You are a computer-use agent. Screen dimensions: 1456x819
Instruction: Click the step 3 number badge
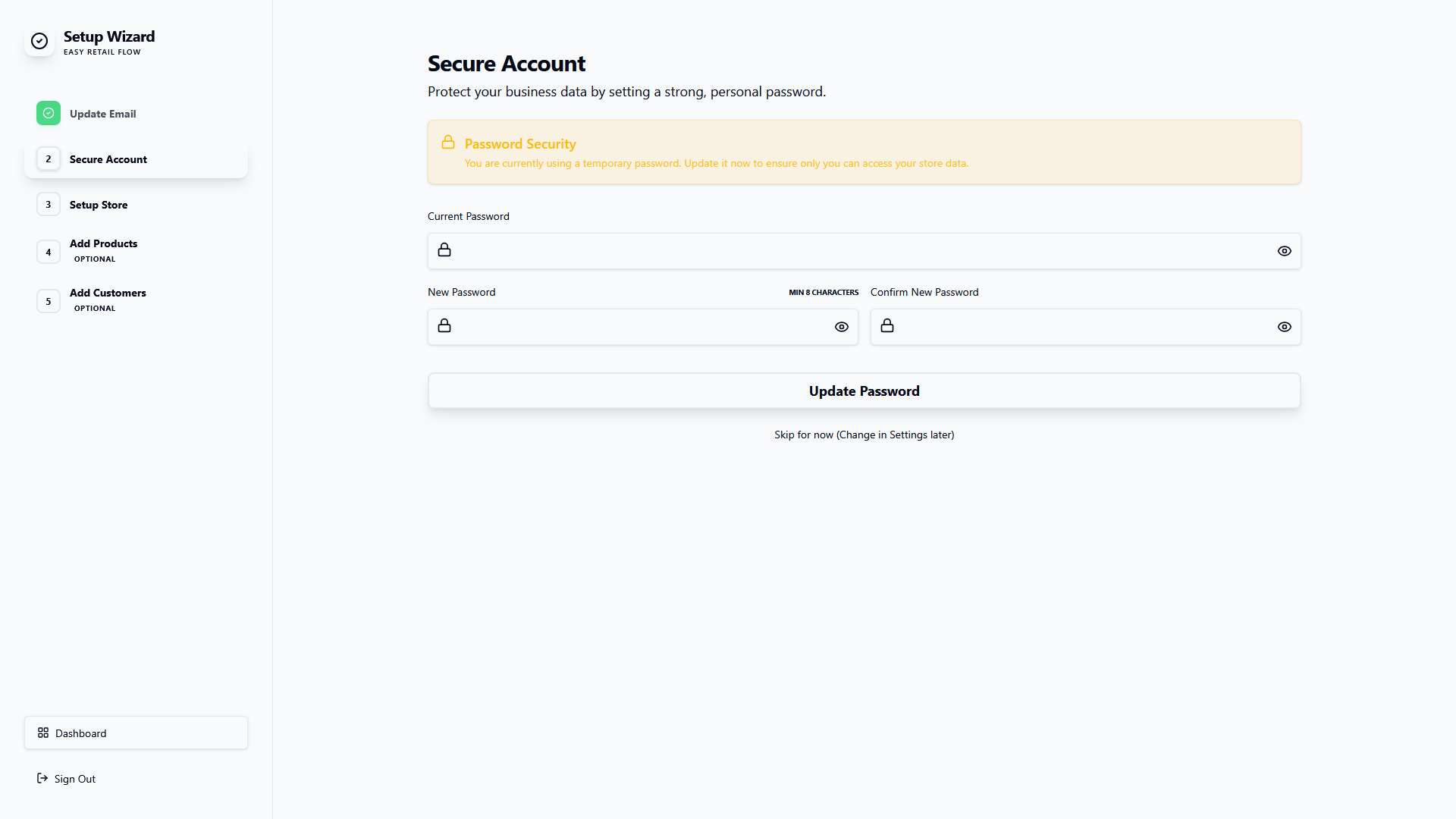click(x=49, y=204)
